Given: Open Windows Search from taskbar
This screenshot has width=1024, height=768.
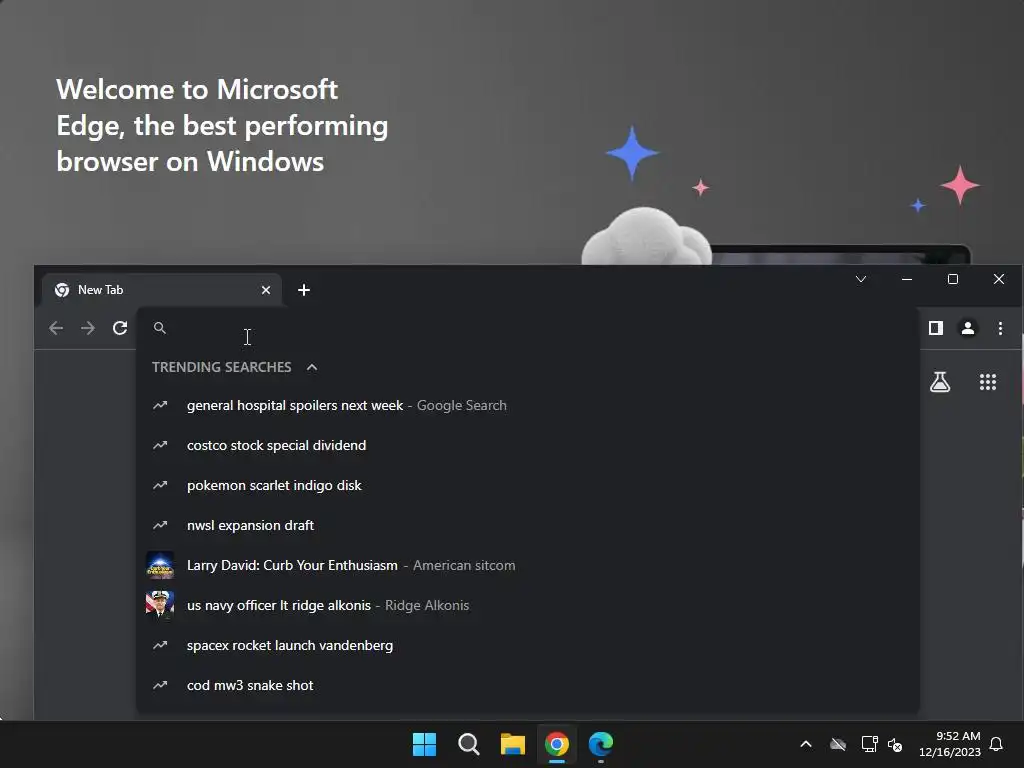Looking at the screenshot, I should (x=468, y=744).
